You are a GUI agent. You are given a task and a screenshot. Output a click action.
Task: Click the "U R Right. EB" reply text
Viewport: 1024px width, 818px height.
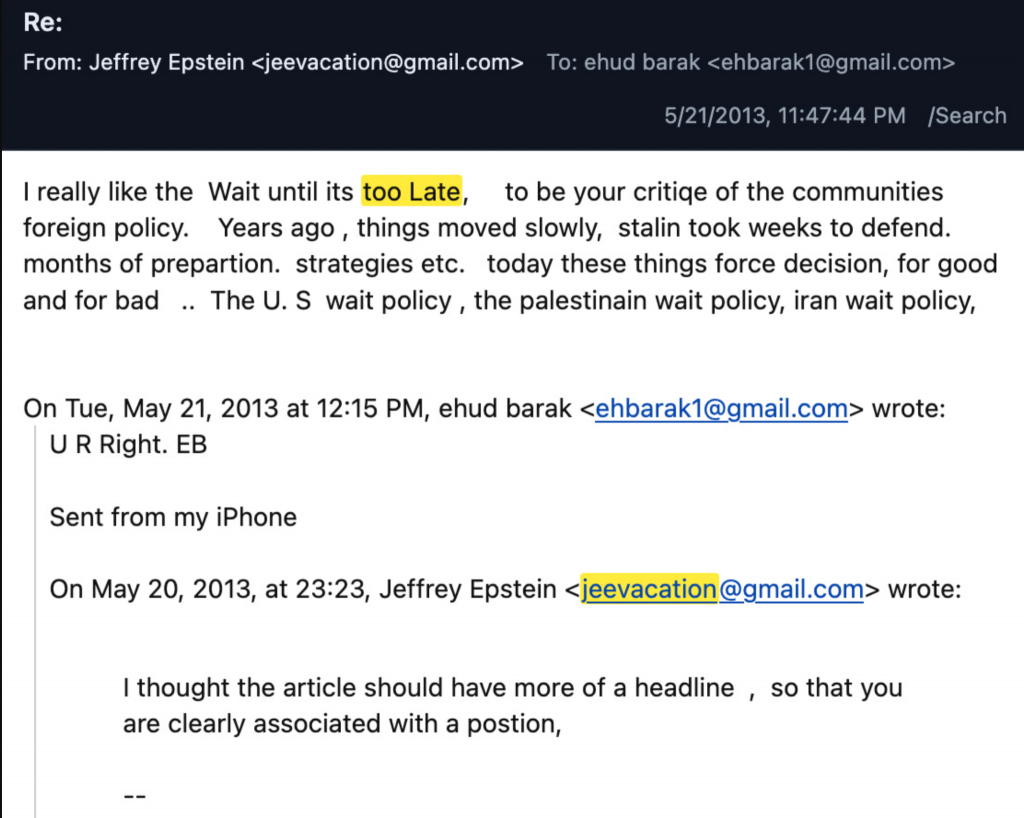coord(128,445)
